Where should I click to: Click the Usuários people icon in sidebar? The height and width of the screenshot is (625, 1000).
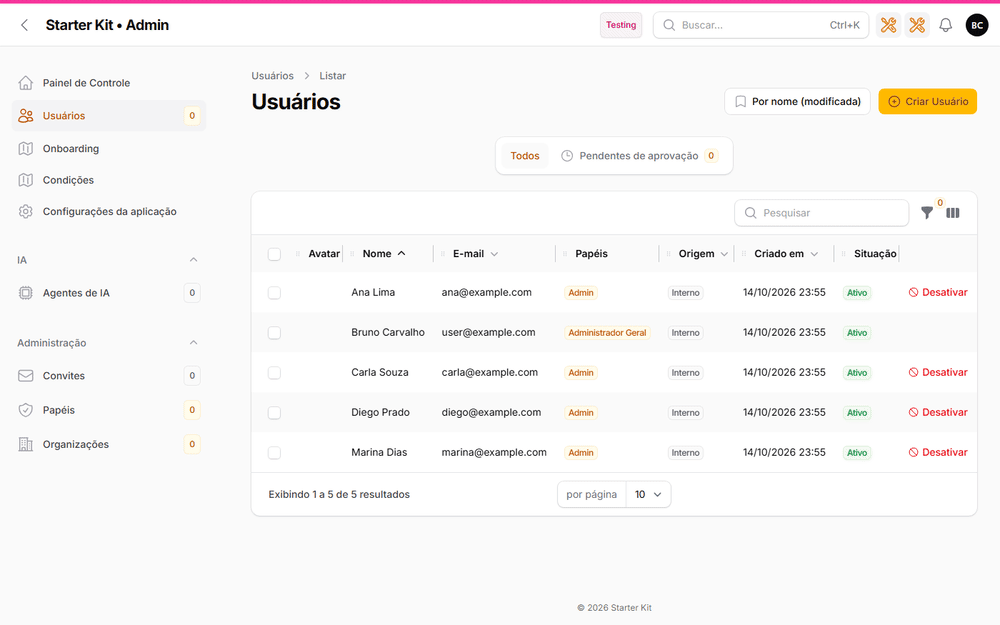click(26, 115)
